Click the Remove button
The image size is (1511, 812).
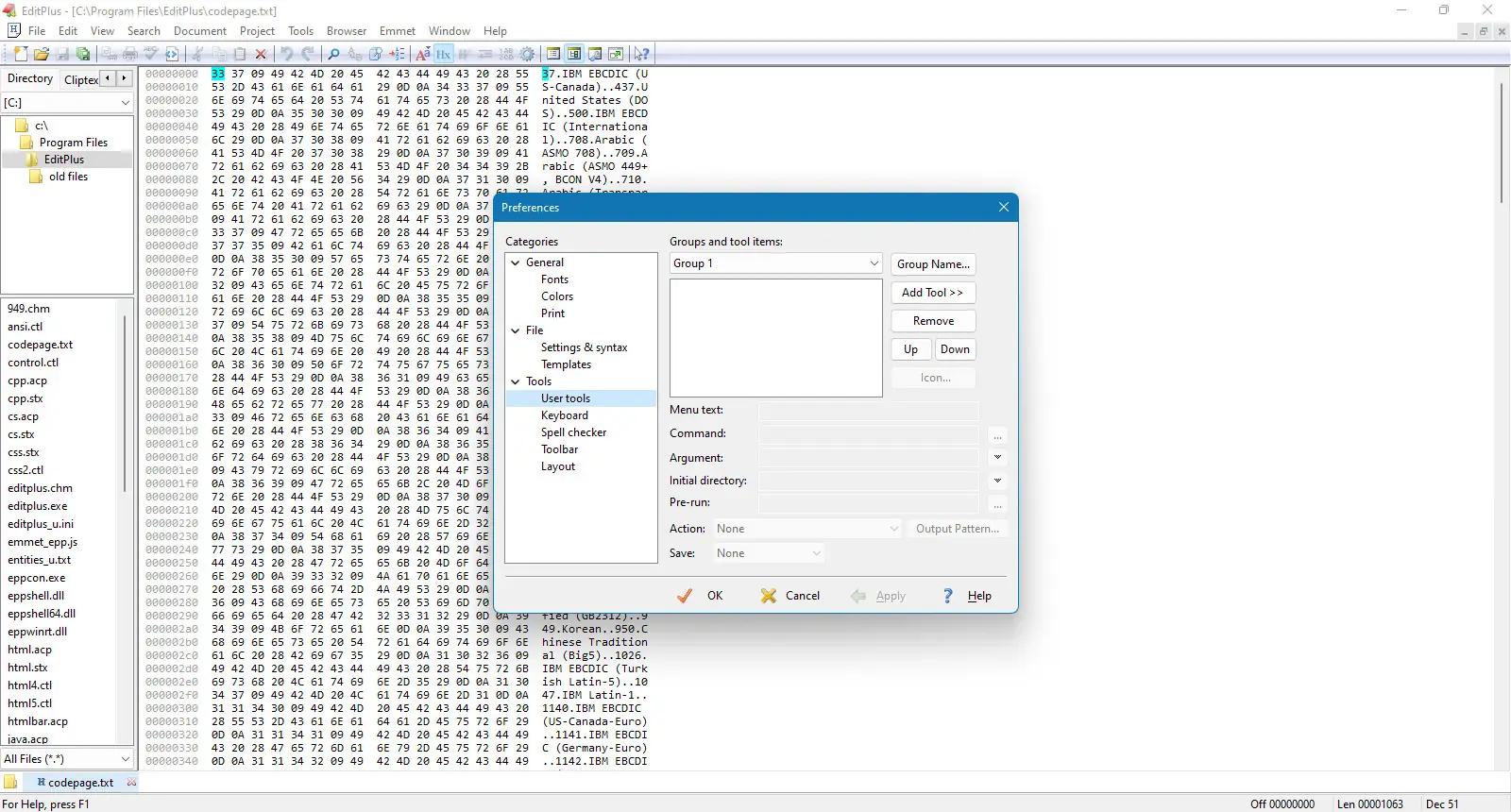pyautogui.click(x=933, y=321)
